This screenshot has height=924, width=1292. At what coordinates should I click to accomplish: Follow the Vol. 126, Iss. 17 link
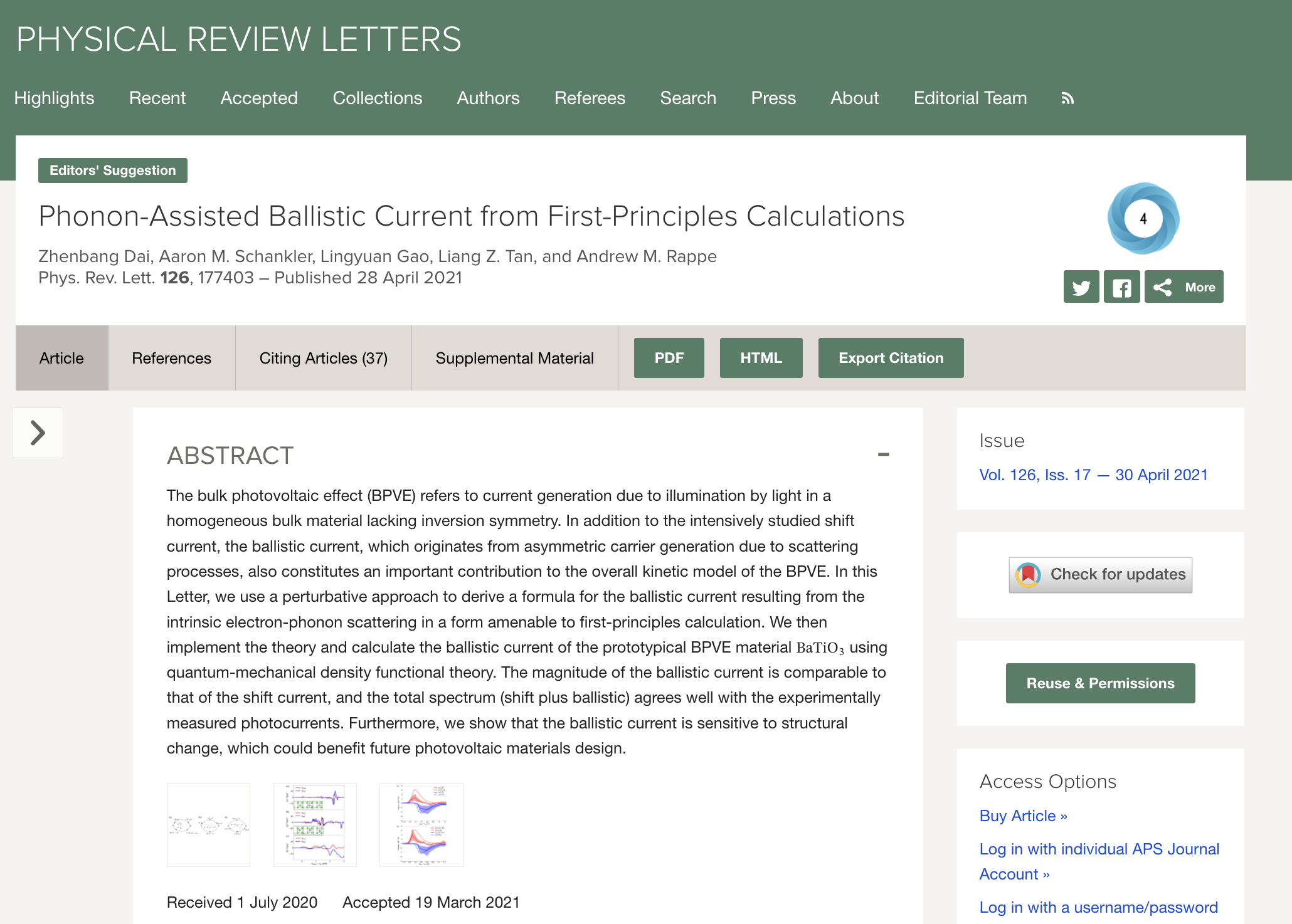click(1093, 475)
